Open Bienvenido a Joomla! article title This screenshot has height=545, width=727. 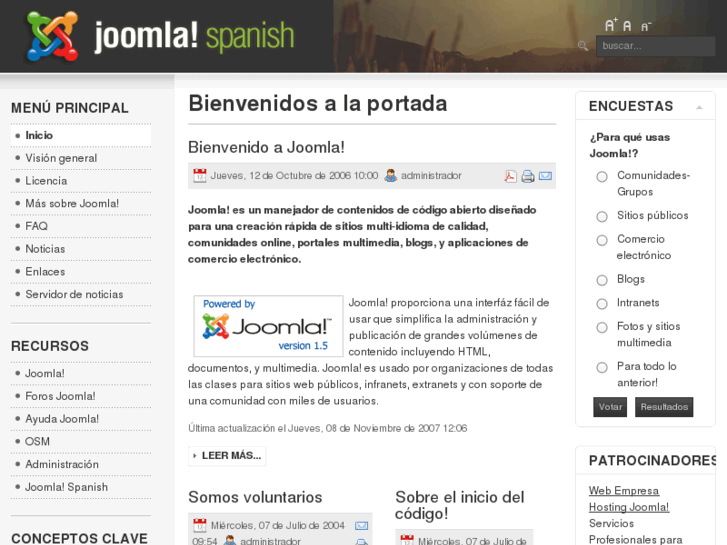(x=266, y=147)
